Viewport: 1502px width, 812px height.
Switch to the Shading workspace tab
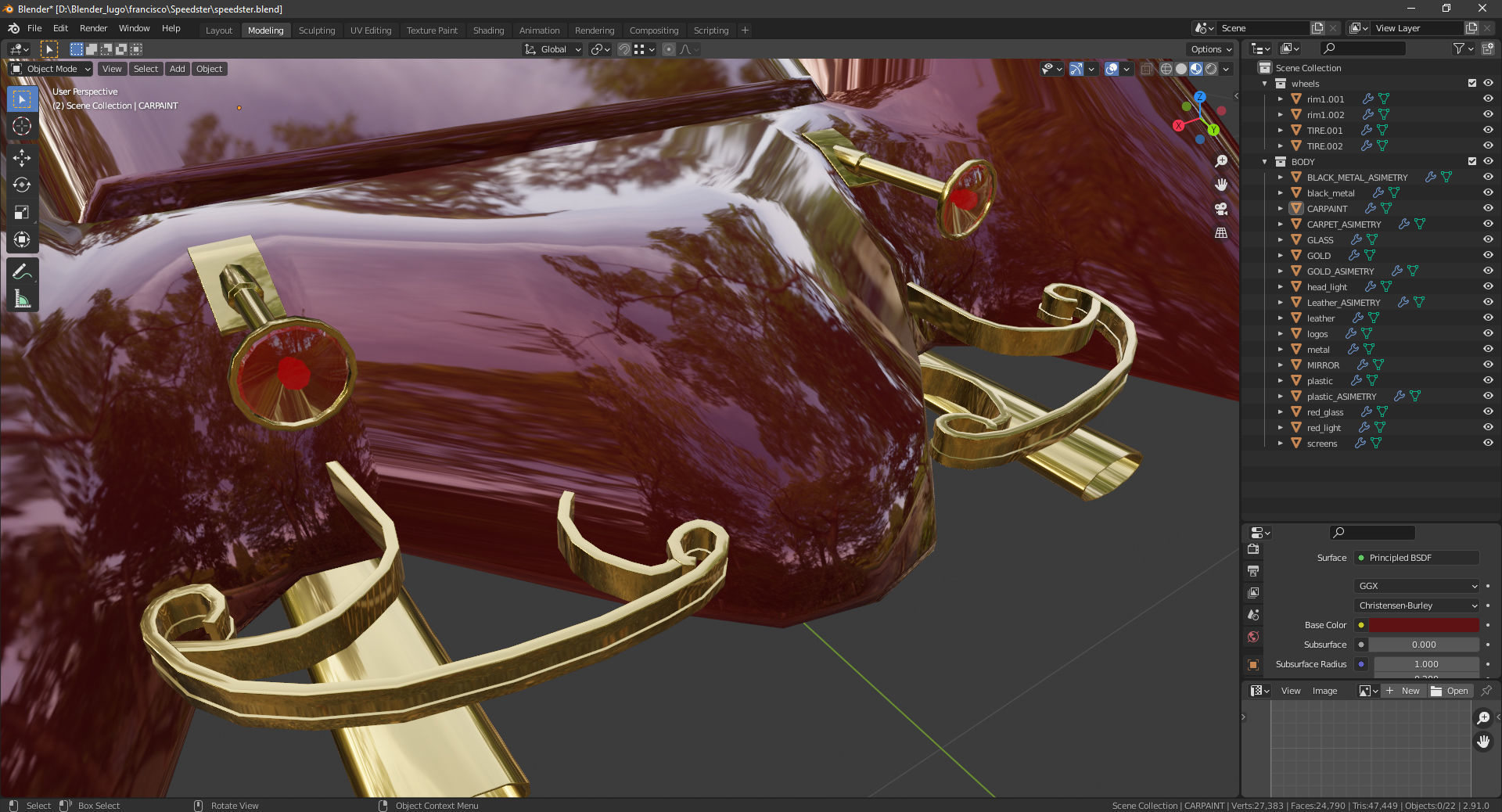(488, 31)
